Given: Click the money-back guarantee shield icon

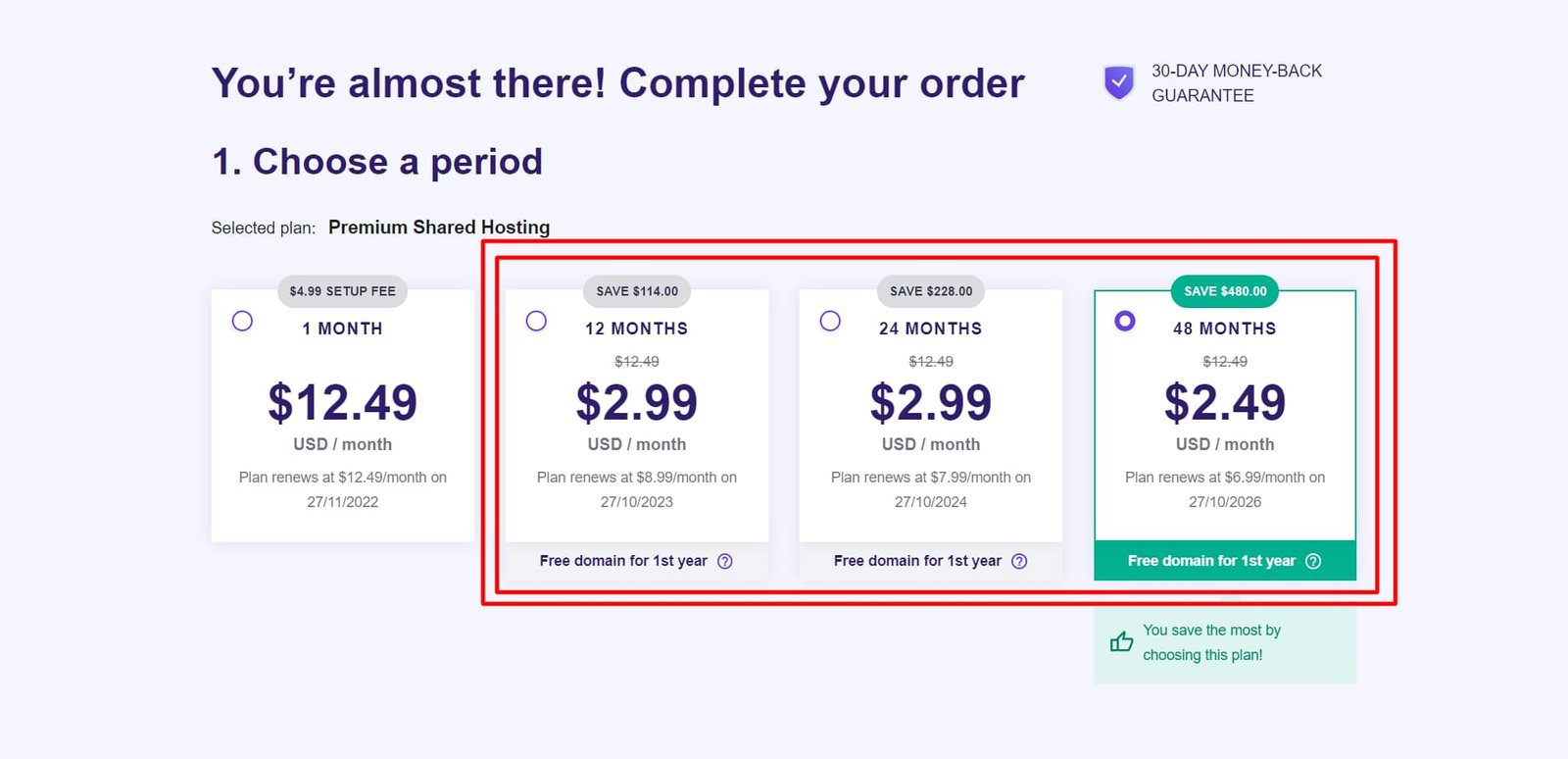Looking at the screenshot, I should pos(1118,82).
